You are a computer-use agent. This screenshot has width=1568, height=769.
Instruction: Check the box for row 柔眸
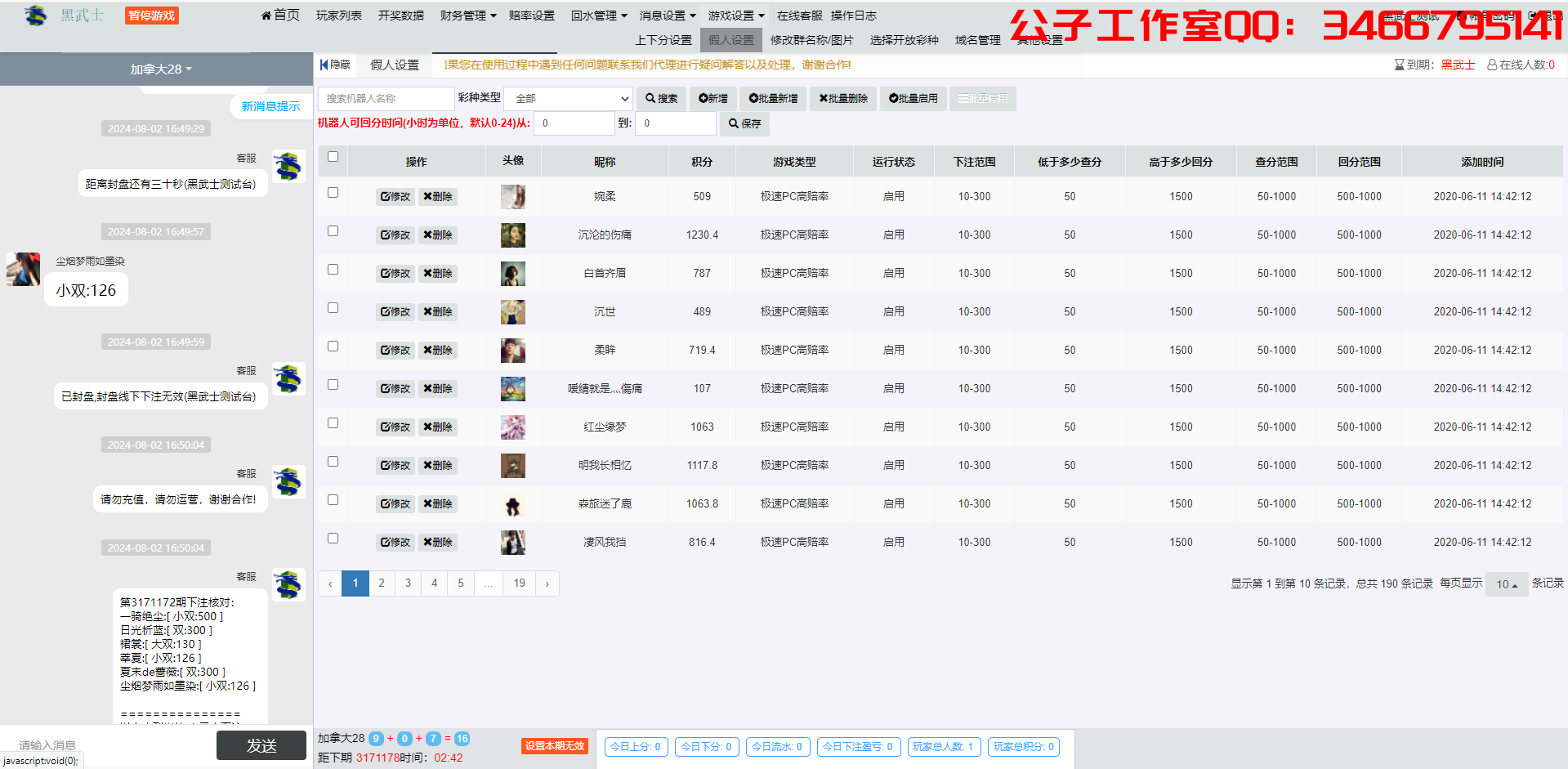click(x=333, y=346)
